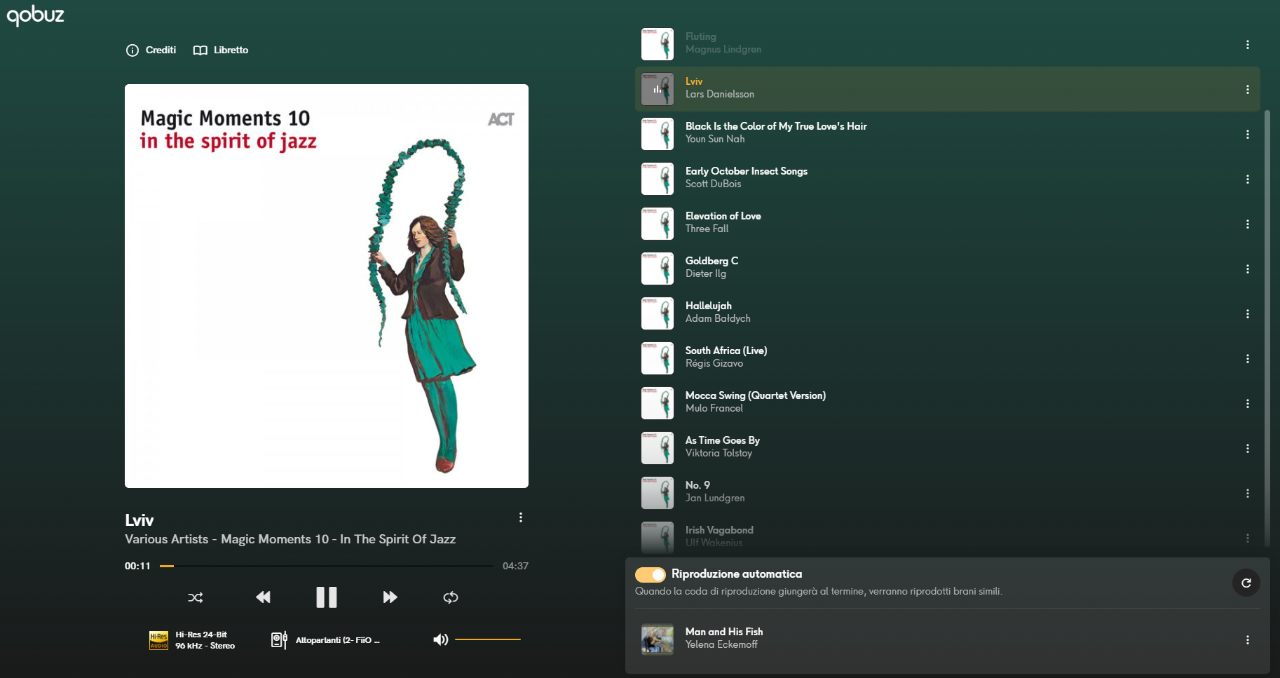Open options for Elevation of Love
This screenshot has width=1280, height=678.
[x=1247, y=224]
